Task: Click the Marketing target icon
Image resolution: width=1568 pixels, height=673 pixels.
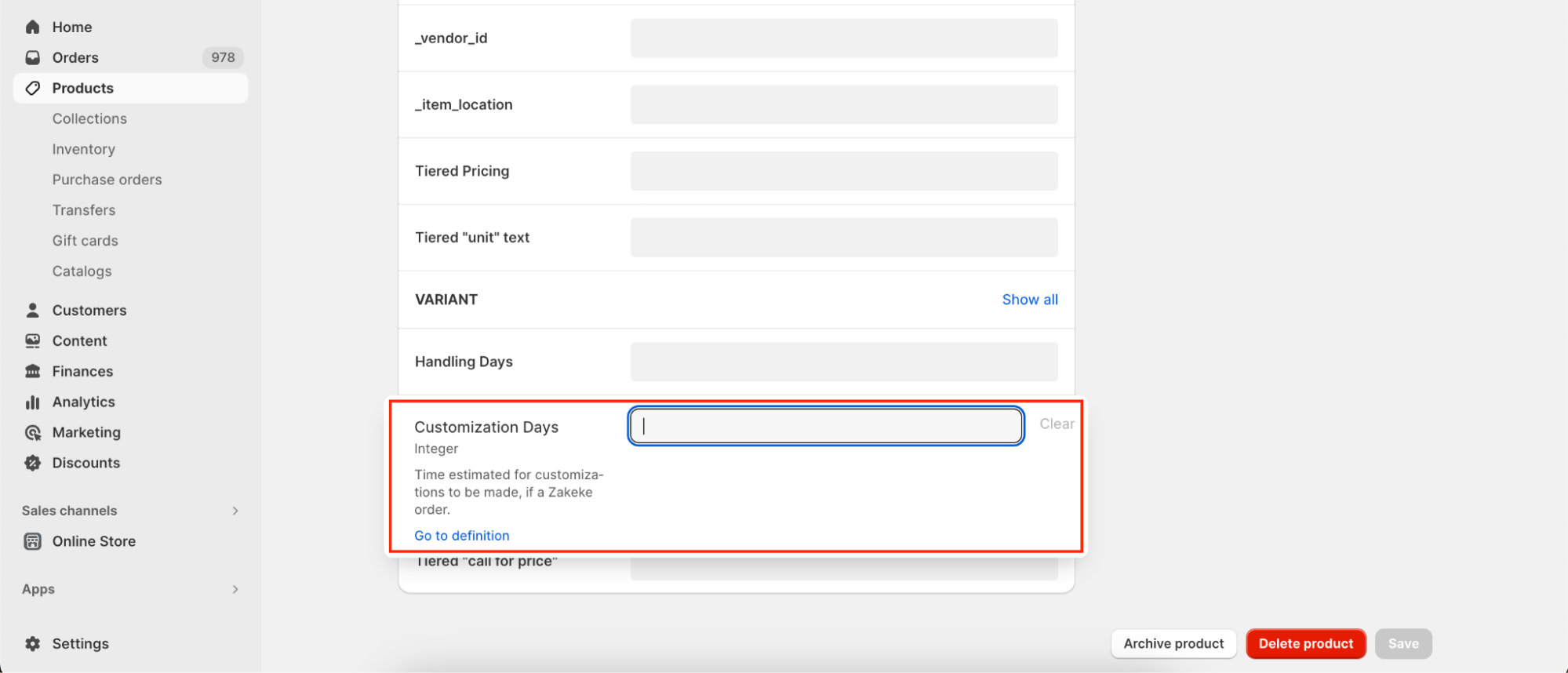Action: tap(32, 432)
